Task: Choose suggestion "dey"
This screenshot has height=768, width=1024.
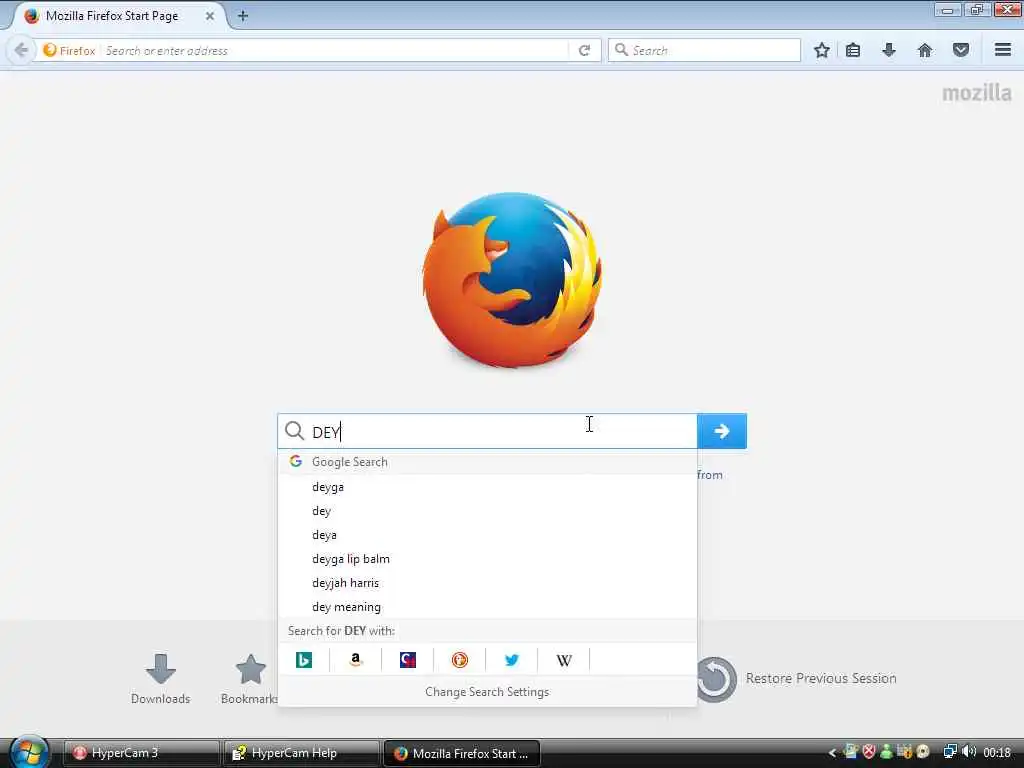Action: click(x=487, y=511)
